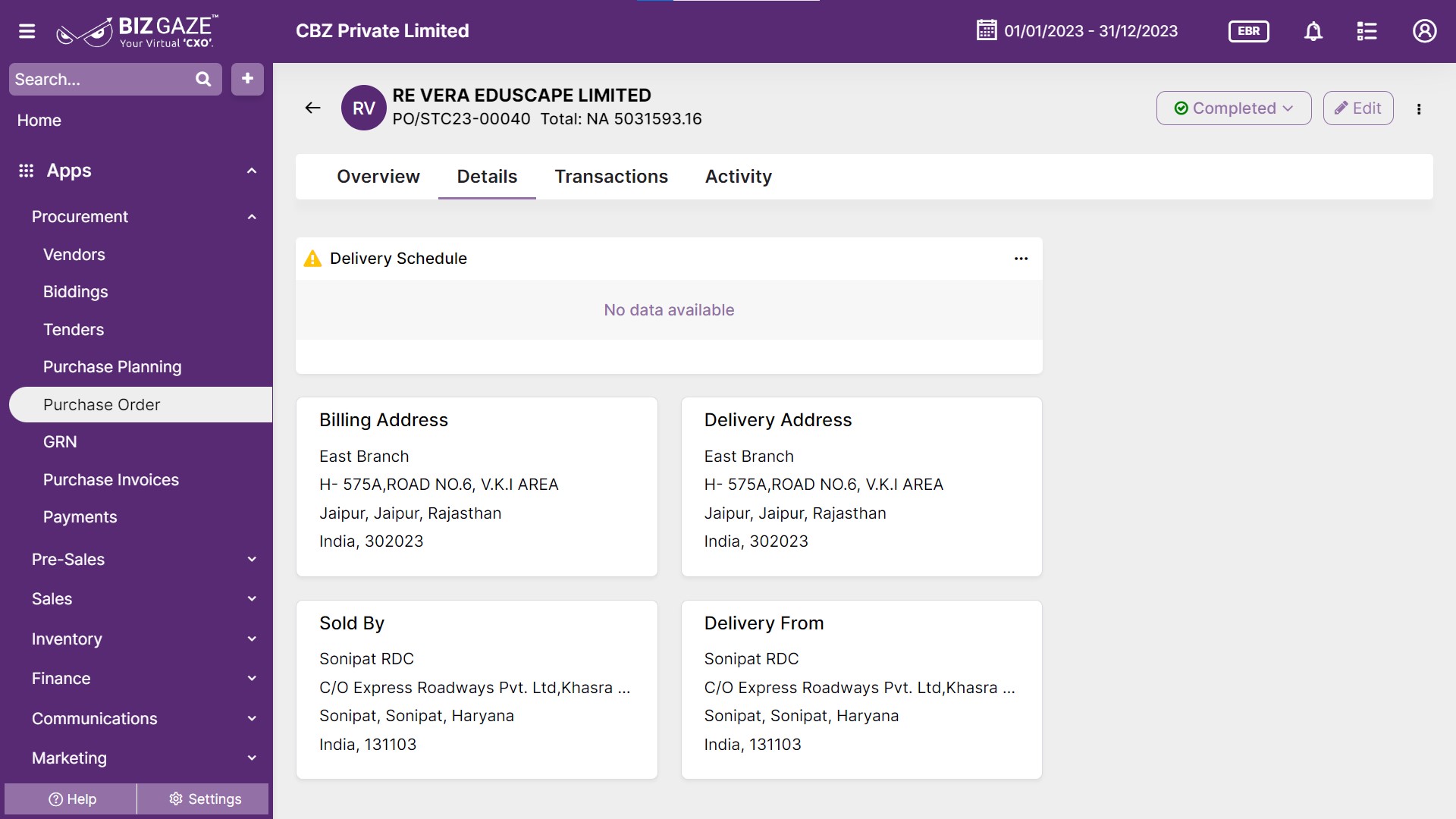The height and width of the screenshot is (819, 1456).
Task: Open the Transactions tab
Action: pos(611,177)
